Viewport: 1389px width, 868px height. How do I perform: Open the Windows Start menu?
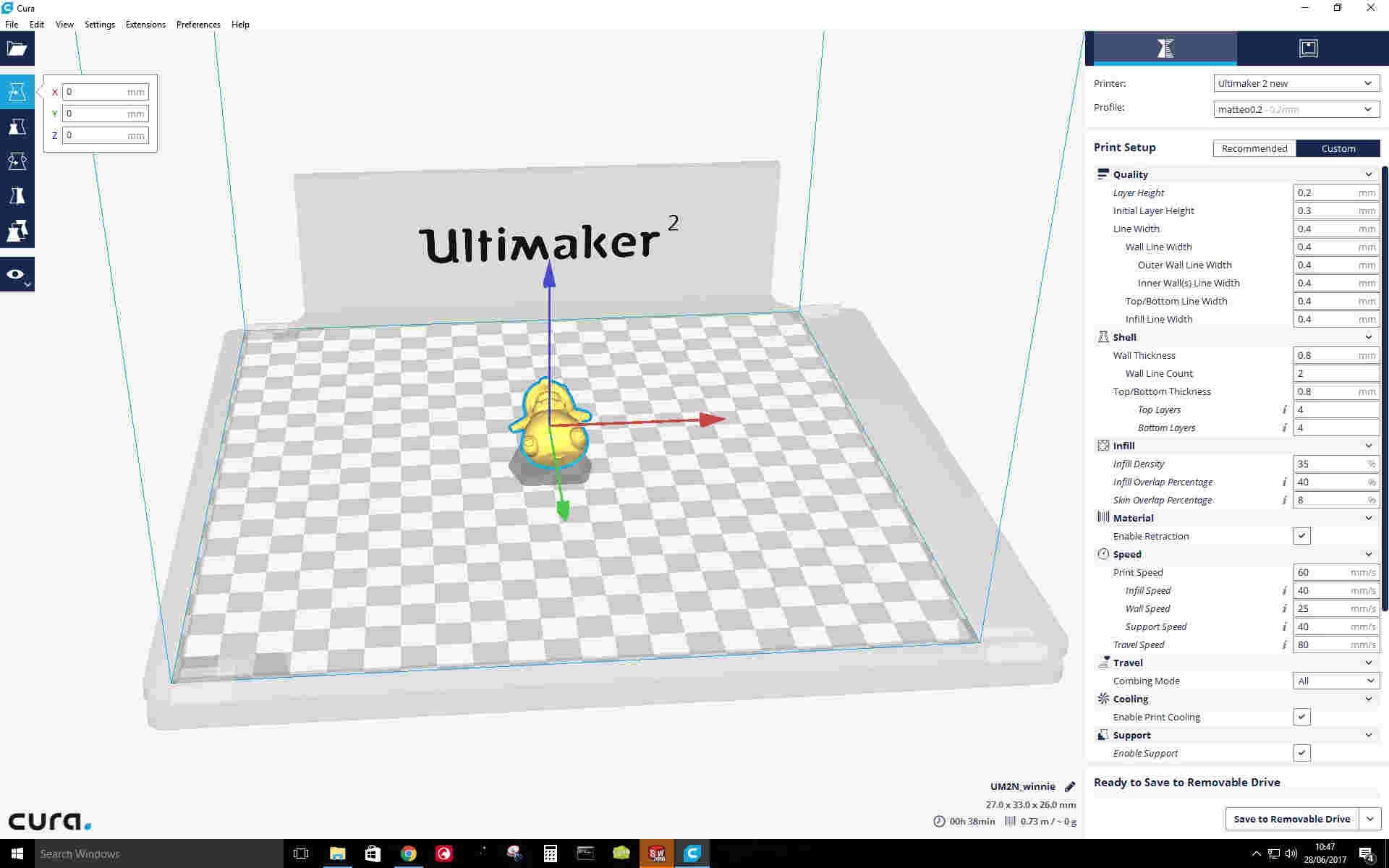(17, 854)
